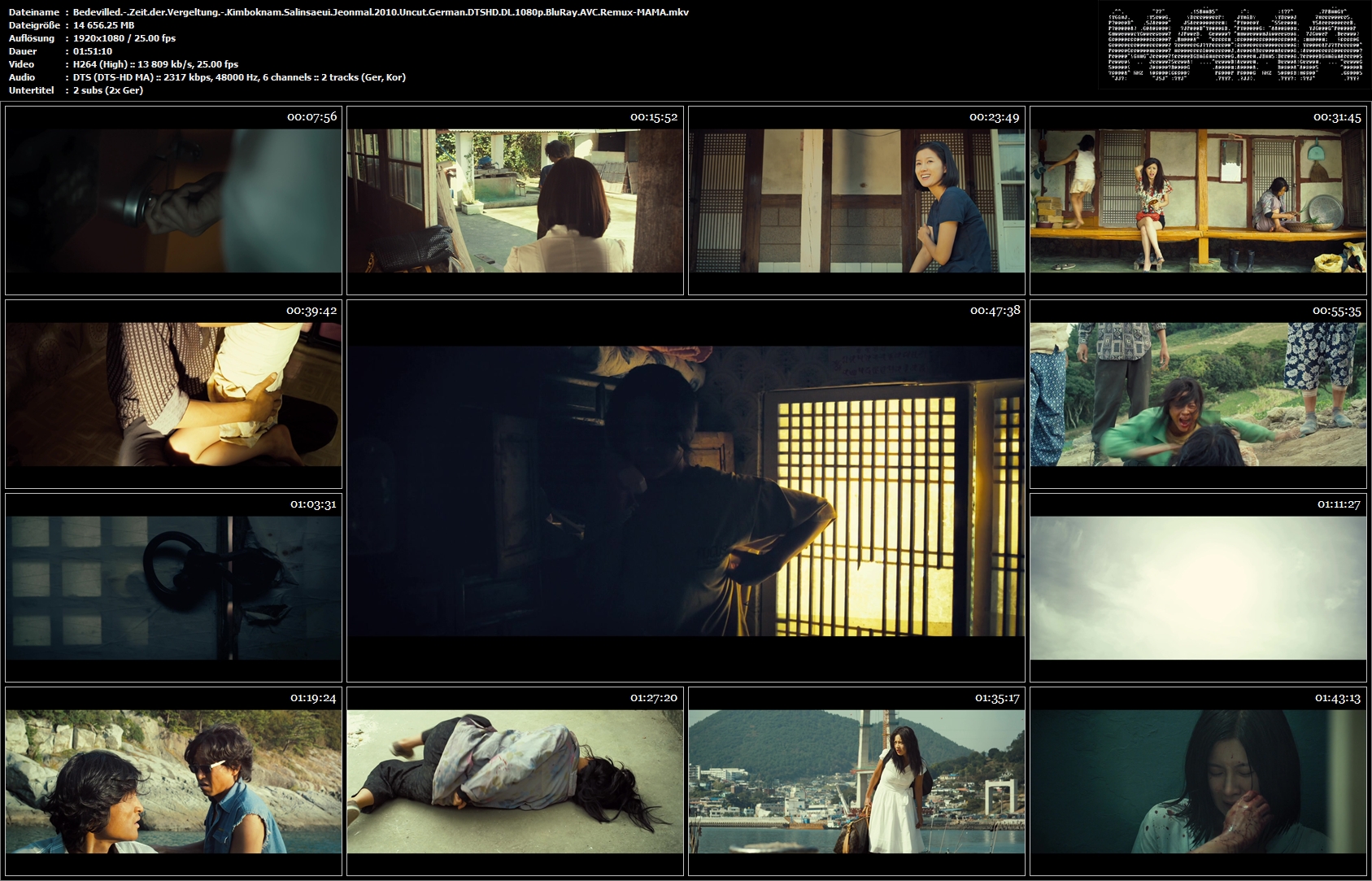Open the thumbnail at 01:27:20
The image size is (1372, 881).
tap(515, 781)
